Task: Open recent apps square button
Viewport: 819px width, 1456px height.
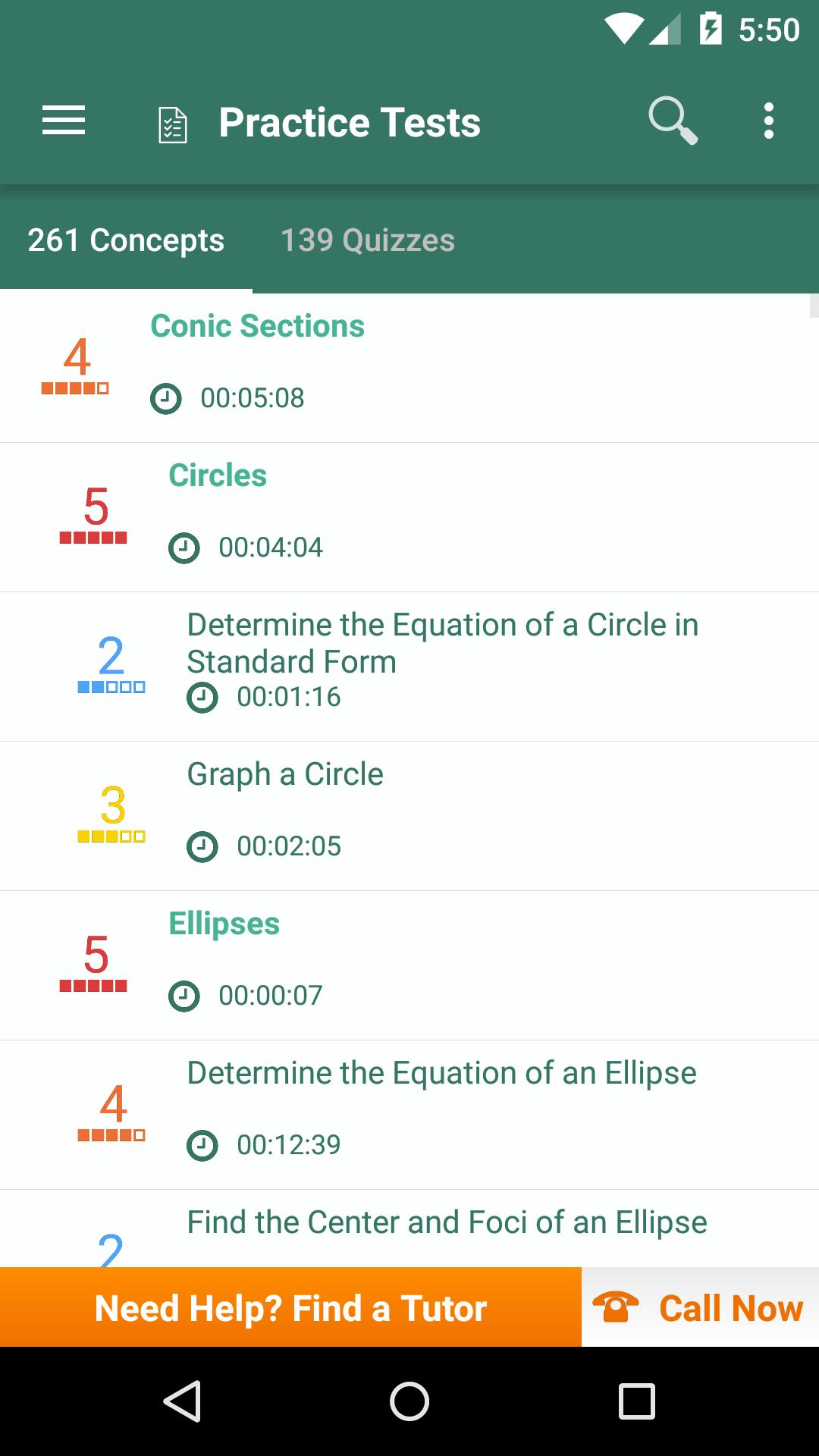Action: click(637, 1401)
